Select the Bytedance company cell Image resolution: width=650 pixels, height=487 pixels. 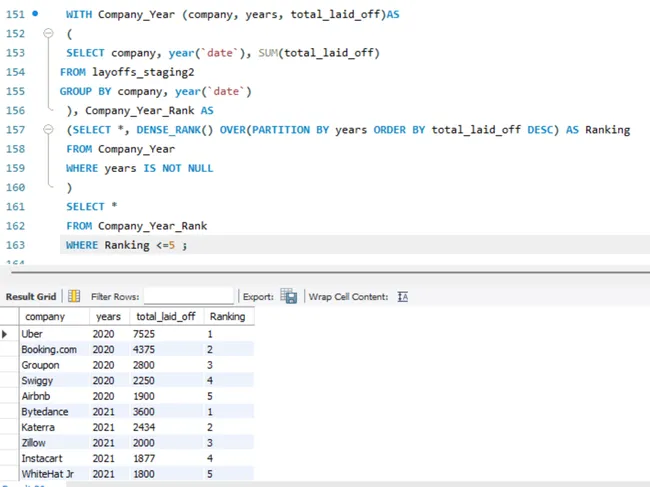coord(54,412)
